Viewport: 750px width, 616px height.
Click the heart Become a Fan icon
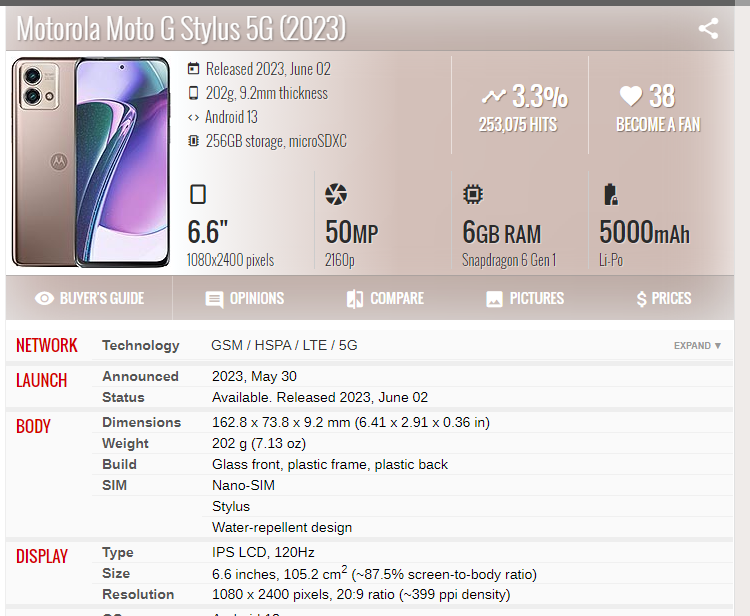(x=630, y=96)
